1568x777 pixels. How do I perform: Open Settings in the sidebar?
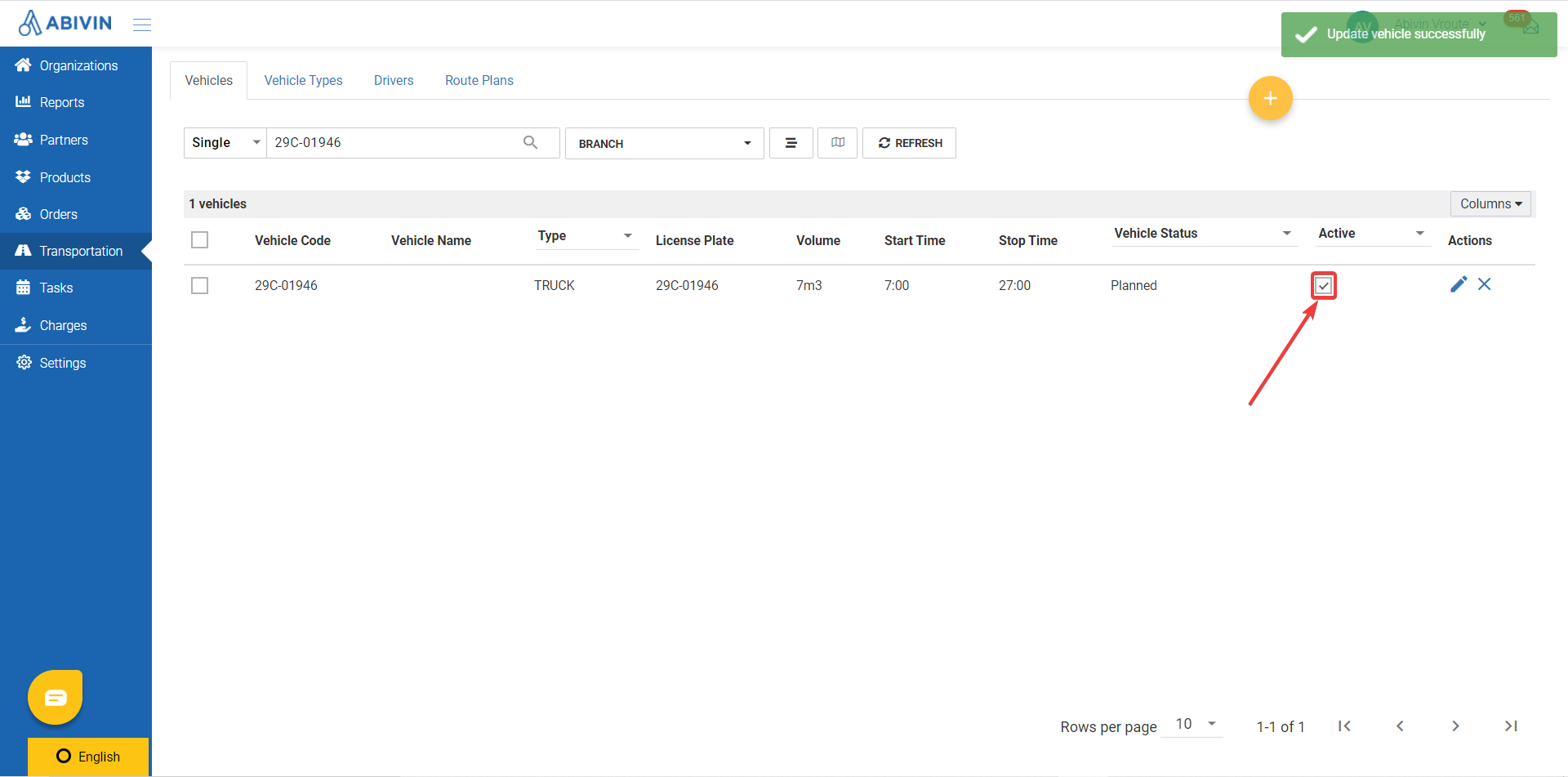(x=76, y=363)
